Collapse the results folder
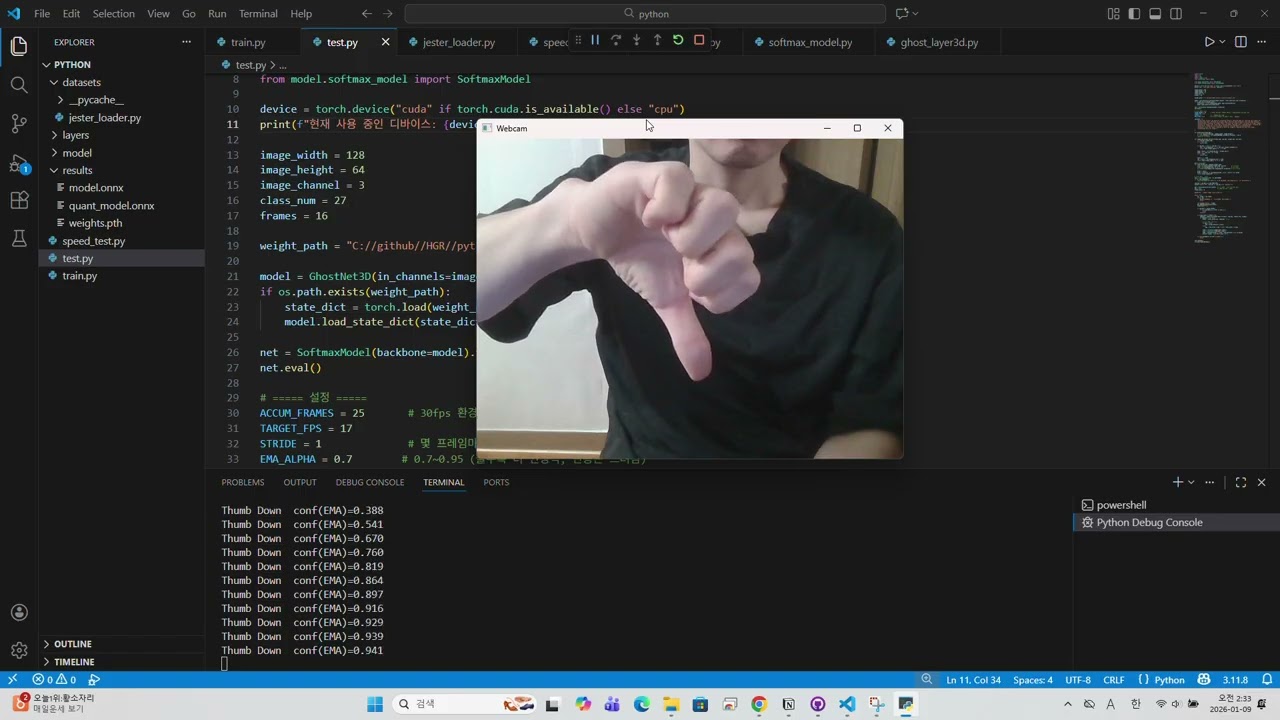Image resolution: width=1280 pixels, height=720 pixels. (77, 170)
